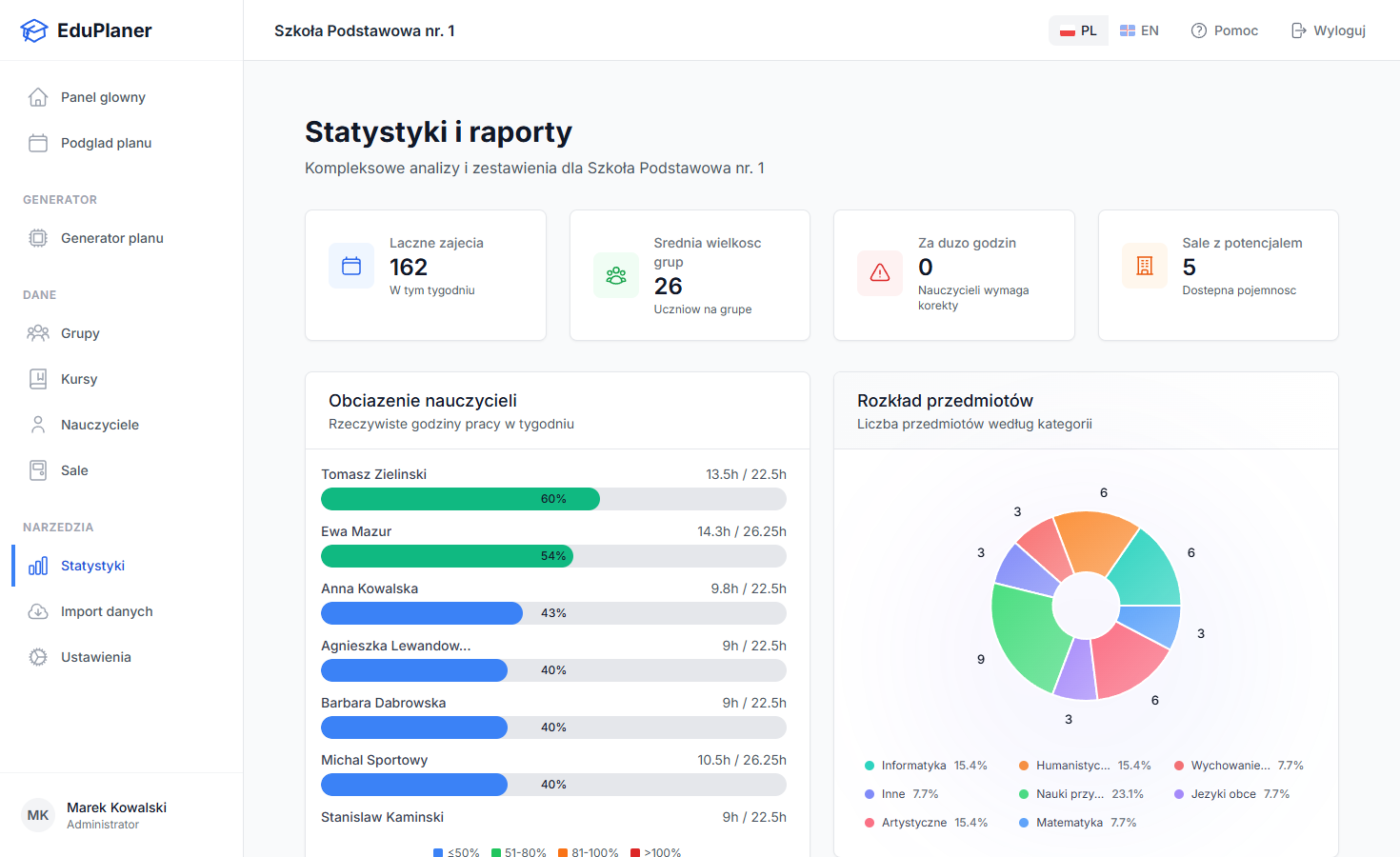Toggle Informatyka in the pie chart legend

tap(922, 765)
